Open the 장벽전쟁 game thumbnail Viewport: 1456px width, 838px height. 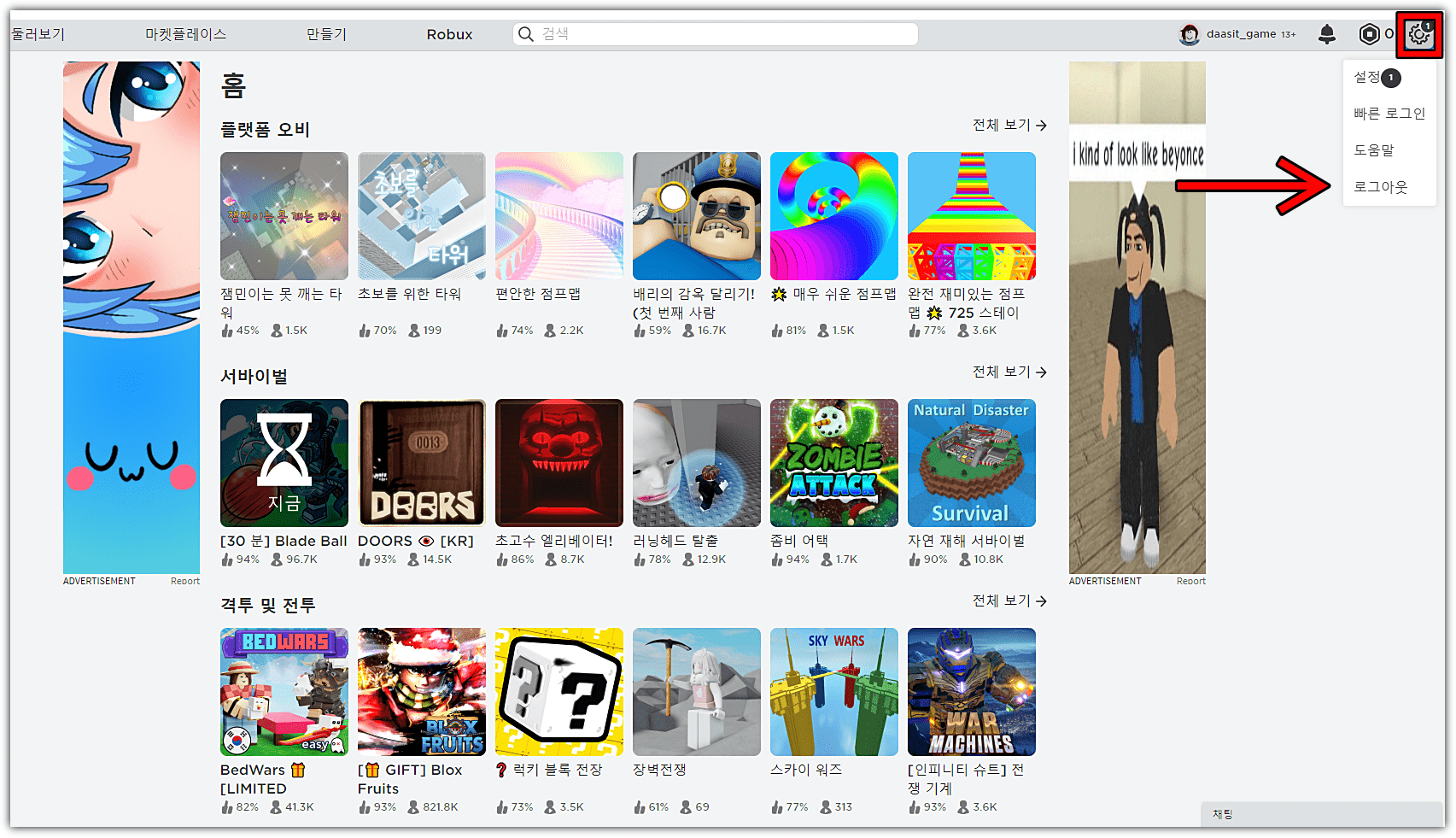pyautogui.click(x=697, y=692)
